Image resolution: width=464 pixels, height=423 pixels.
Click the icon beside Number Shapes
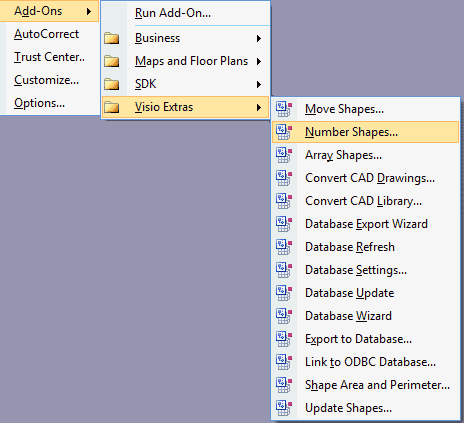tap(284, 132)
